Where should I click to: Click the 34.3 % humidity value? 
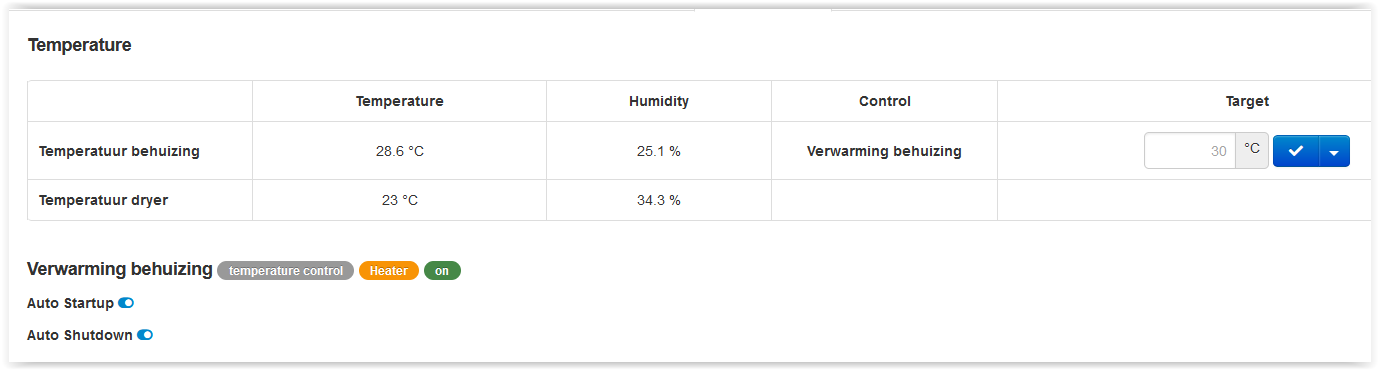pos(659,200)
